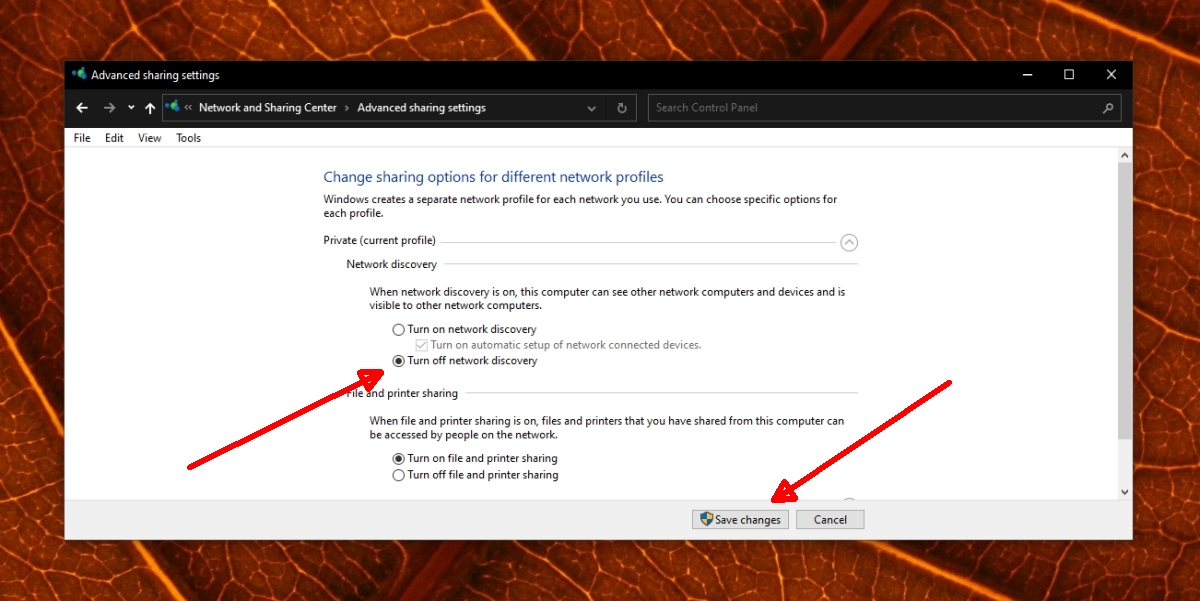Viewport: 1200px width, 601px height.
Task: Minimize the Advanced sharing settings window
Action: (1027, 75)
